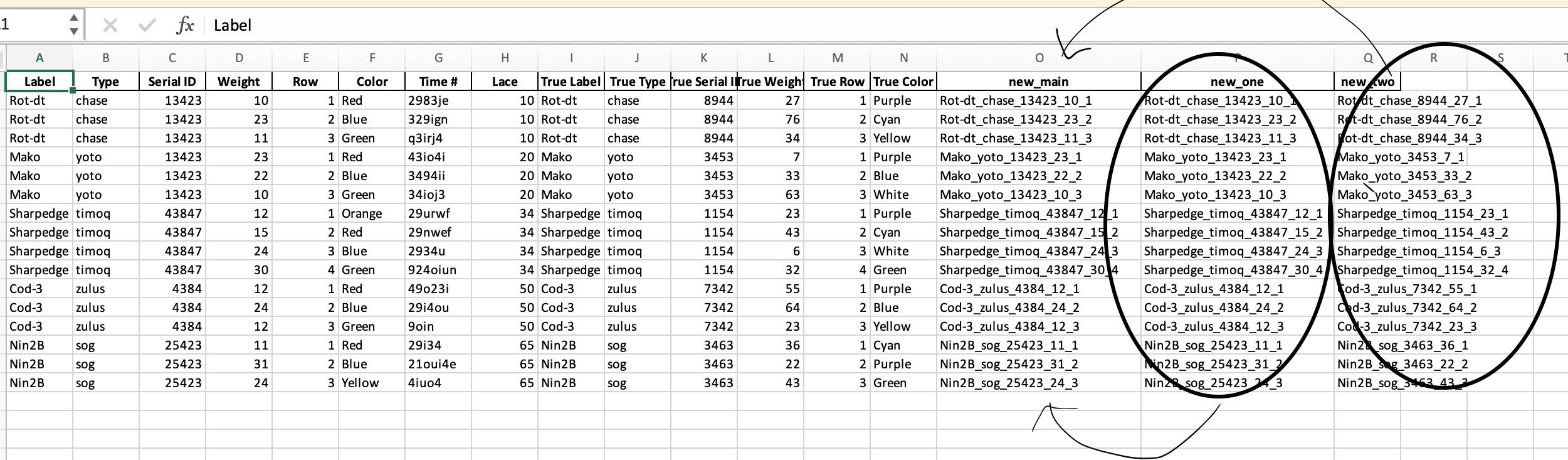Screen dimensions: 1568x460
Task: Click the 'new_two' header cell
Action: 1367,82
